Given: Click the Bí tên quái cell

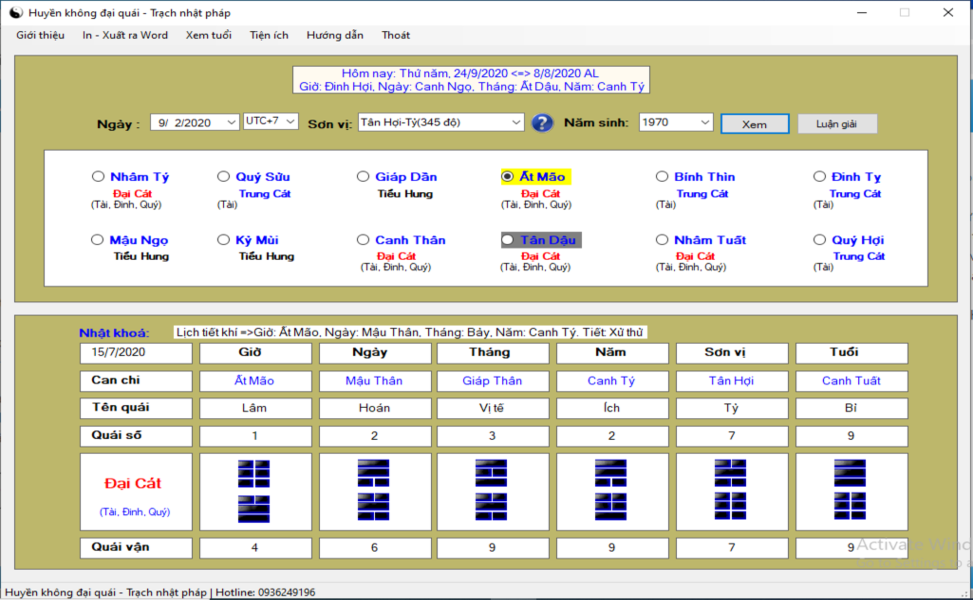Looking at the screenshot, I should point(851,408).
